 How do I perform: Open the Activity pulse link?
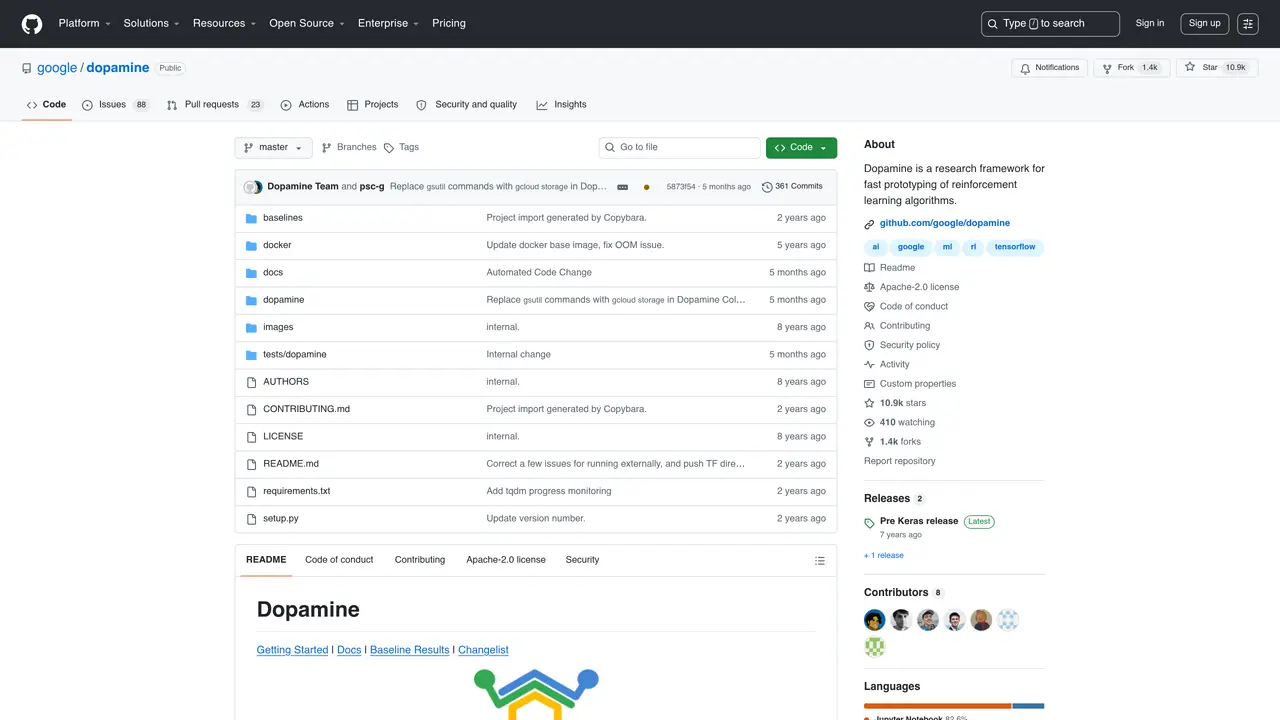tap(887, 364)
